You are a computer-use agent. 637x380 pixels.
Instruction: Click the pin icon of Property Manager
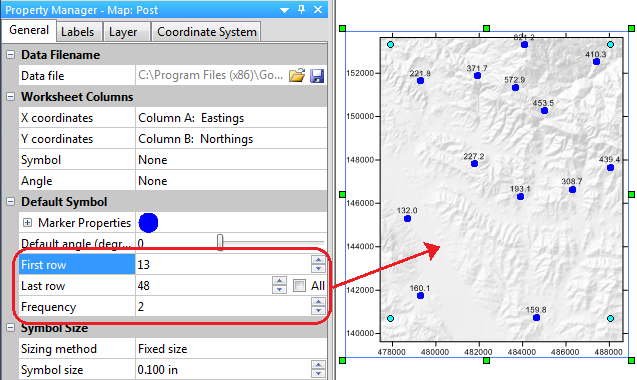click(301, 9)
